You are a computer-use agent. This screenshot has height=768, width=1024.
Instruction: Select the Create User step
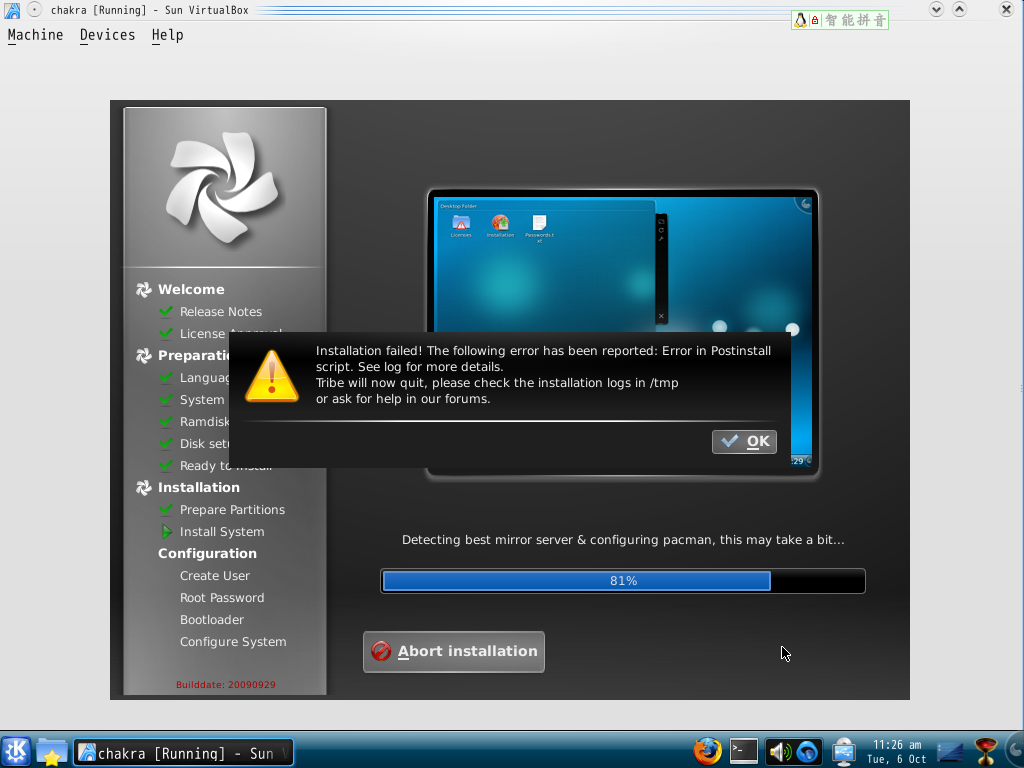click(x=215, y=575)
